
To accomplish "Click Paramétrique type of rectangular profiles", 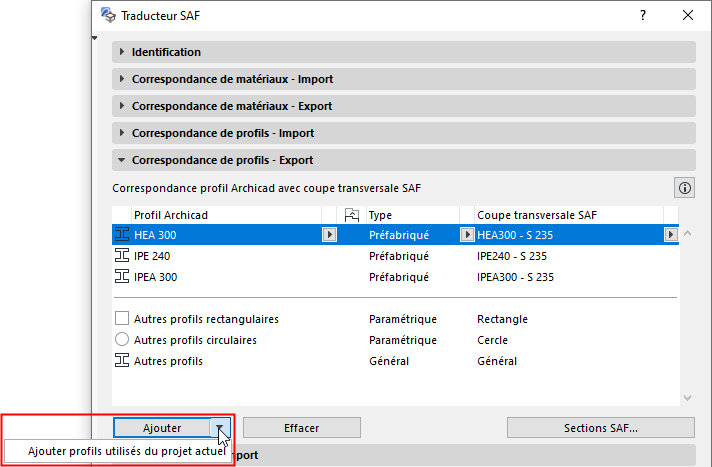I will 403,319.
